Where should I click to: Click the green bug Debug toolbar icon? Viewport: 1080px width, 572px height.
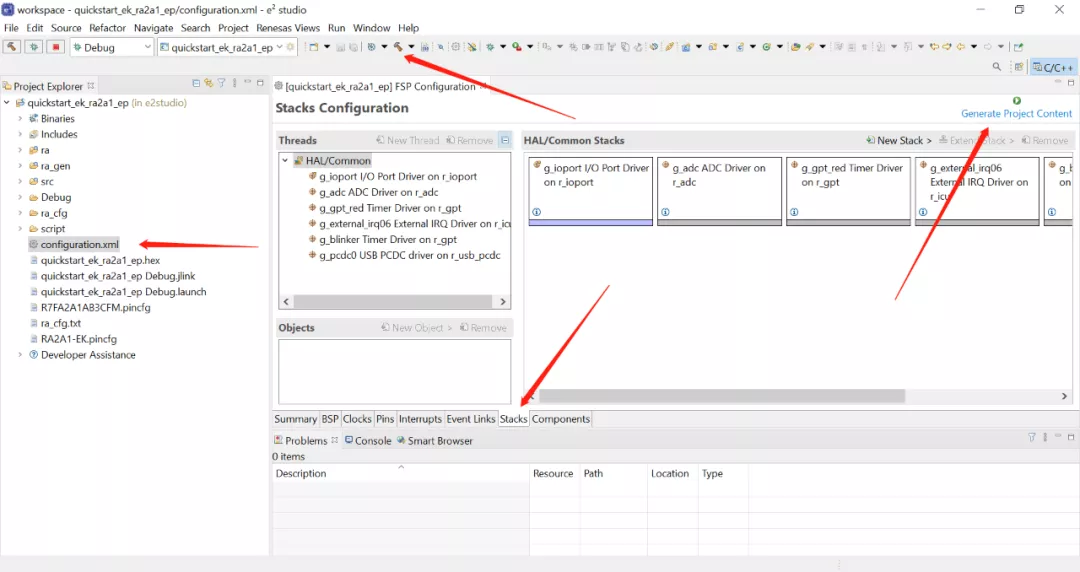coord(490,47)
